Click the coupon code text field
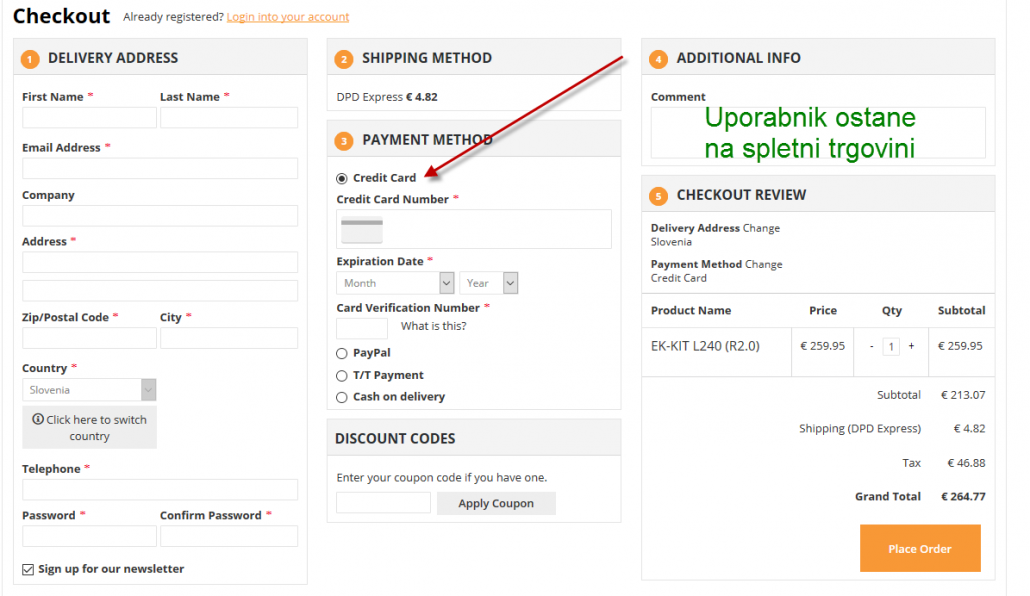 [x=383, y=503]
